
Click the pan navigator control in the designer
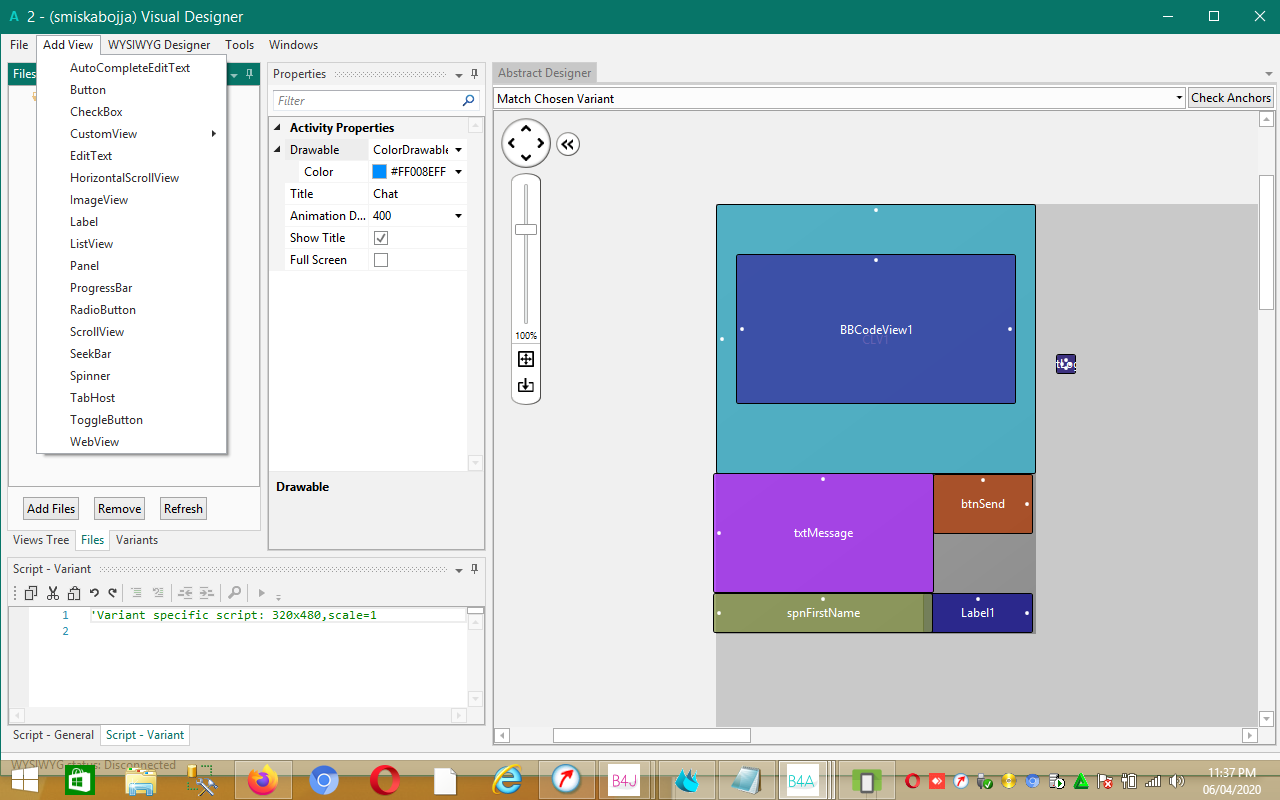pos(525,144)
